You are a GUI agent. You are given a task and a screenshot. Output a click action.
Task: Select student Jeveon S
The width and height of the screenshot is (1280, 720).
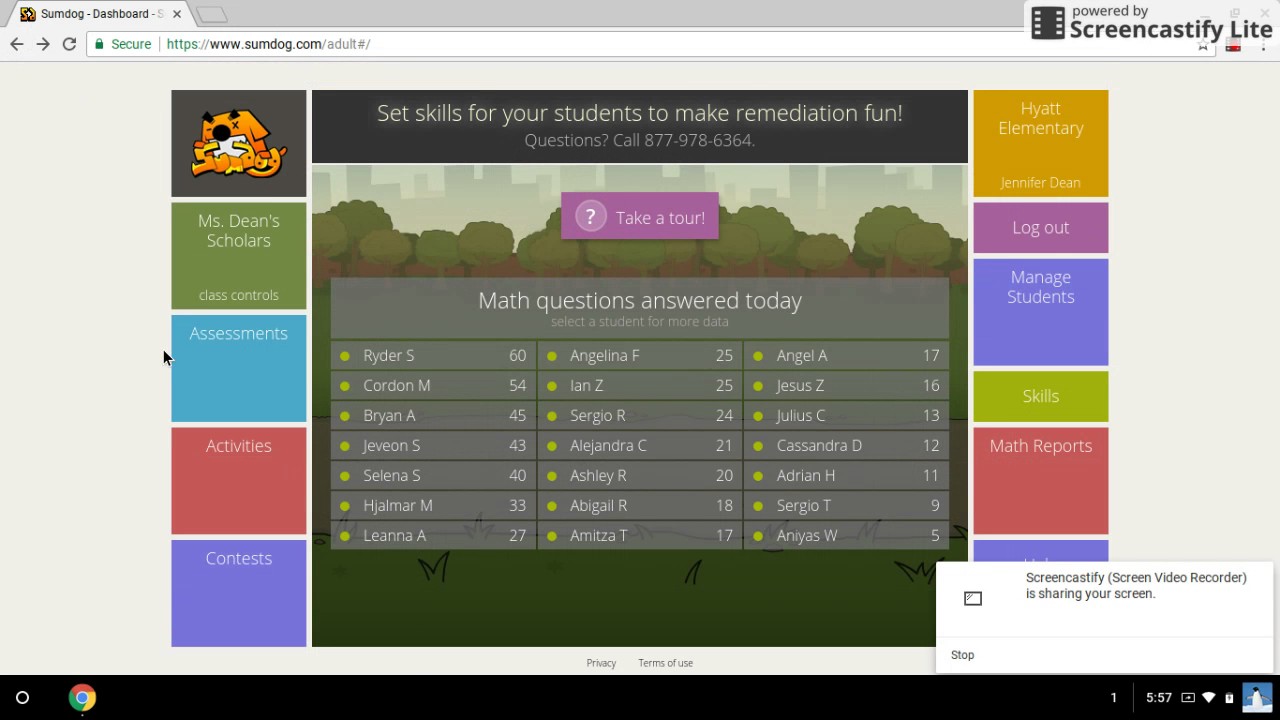433,445
